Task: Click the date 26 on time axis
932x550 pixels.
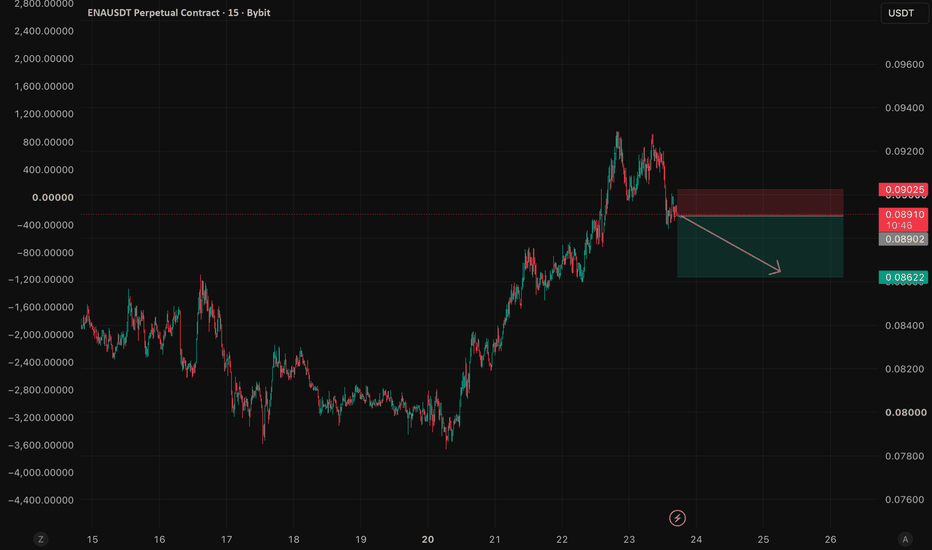Action: coord(830,539)
